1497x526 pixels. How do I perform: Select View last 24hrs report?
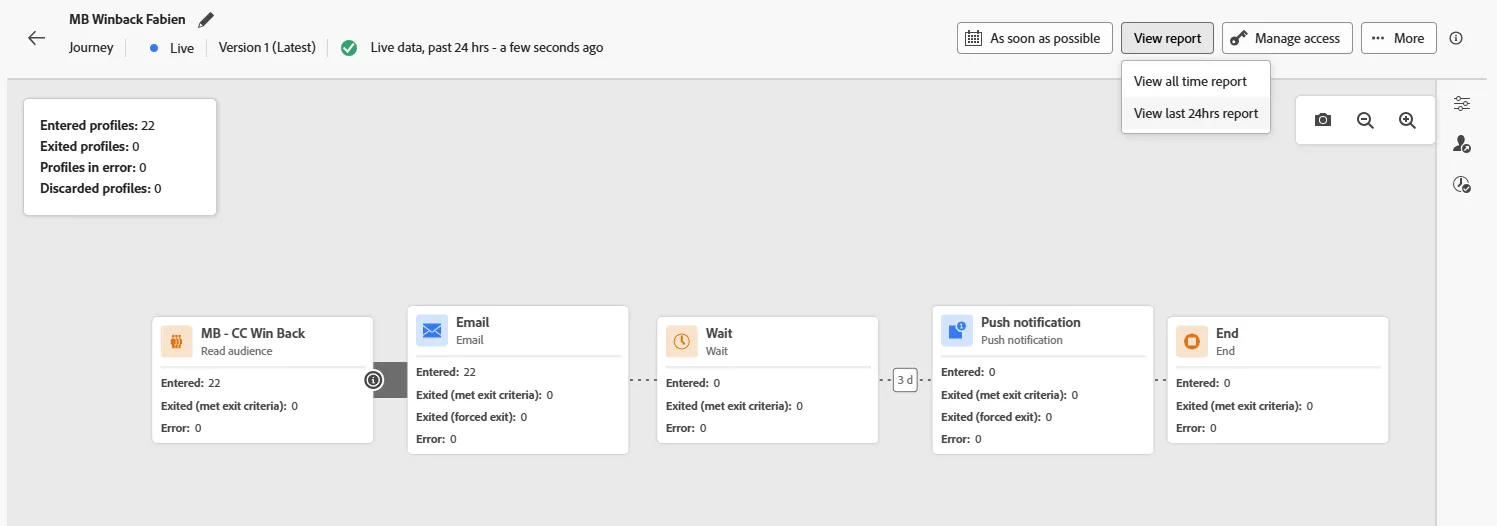click(x=1196, y=113)
